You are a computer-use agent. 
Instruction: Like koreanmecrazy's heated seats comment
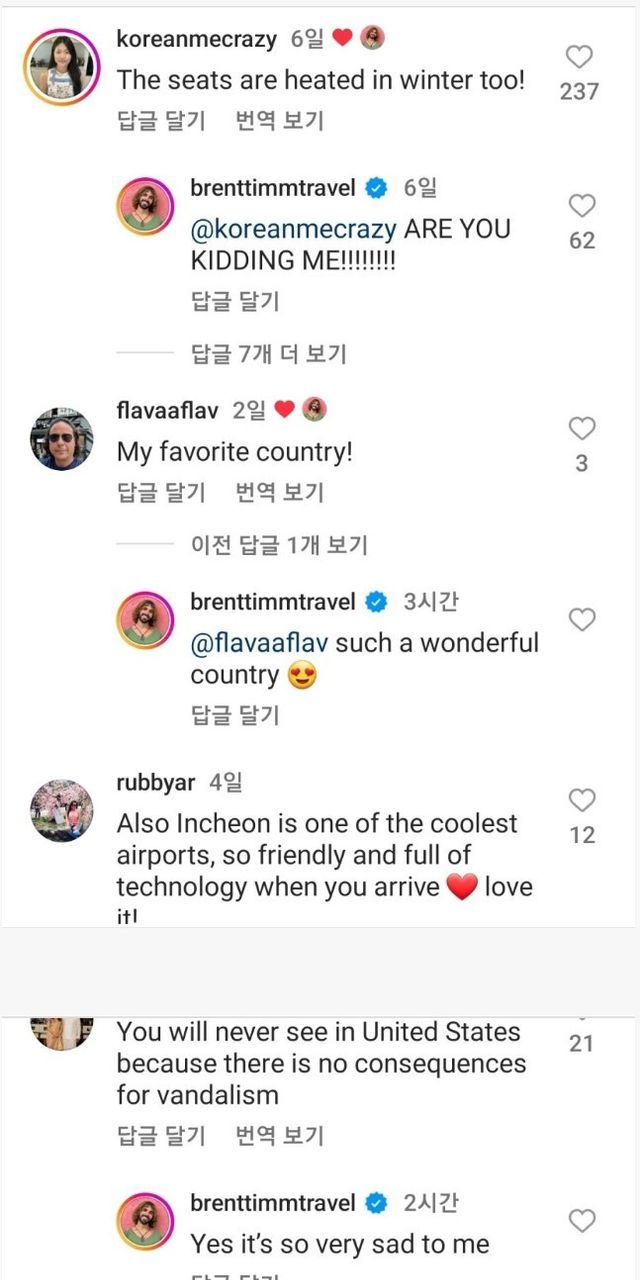(x=580, y=58)
